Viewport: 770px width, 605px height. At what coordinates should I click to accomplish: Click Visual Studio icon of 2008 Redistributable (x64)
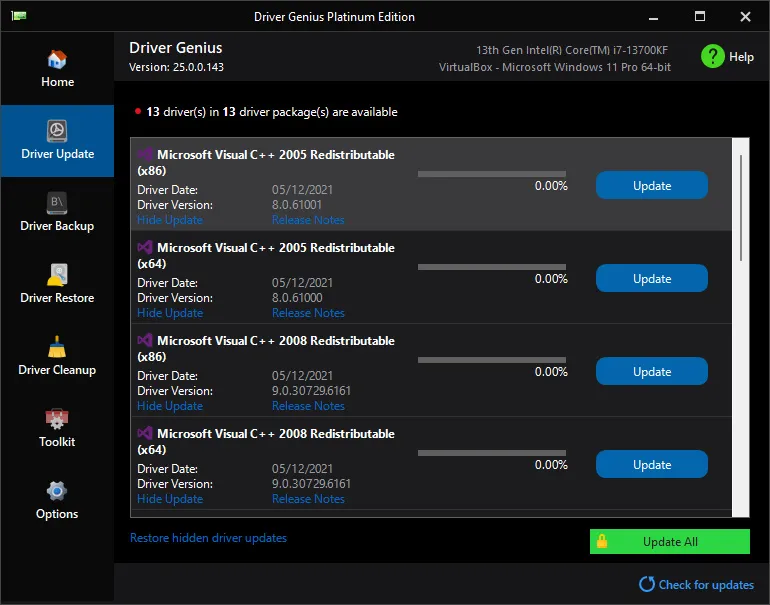pos(145,433)
